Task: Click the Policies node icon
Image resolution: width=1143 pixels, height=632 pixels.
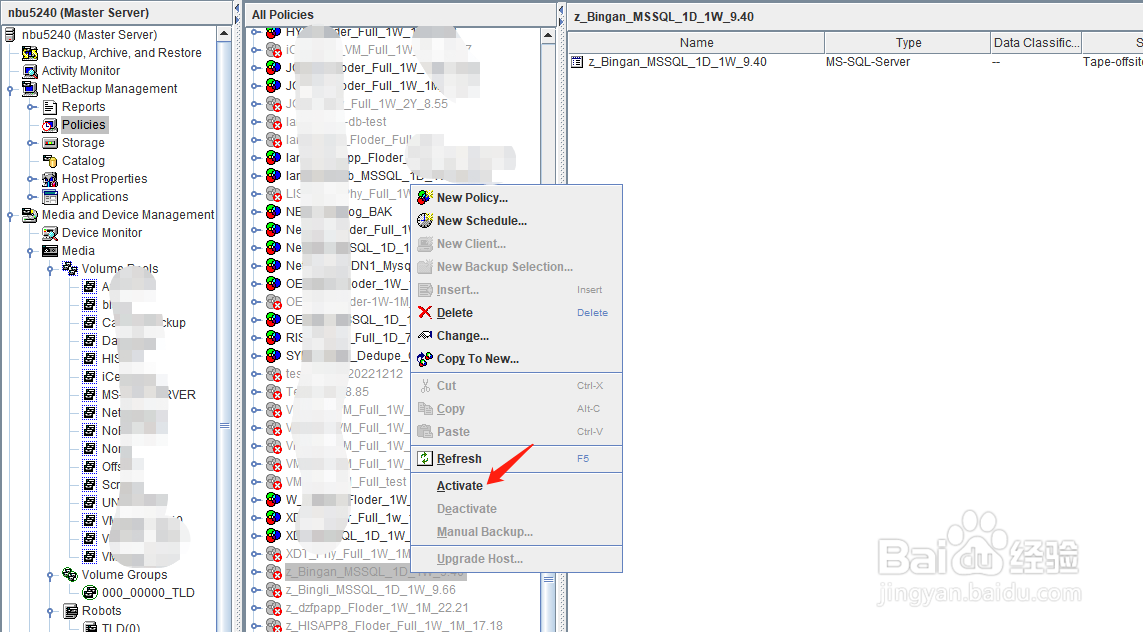Action: point(50,125)
